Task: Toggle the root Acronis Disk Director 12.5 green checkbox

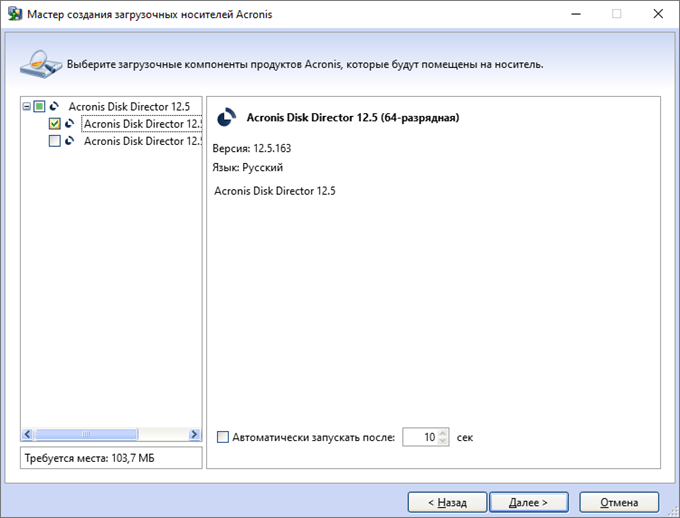Action: point(39,106)
